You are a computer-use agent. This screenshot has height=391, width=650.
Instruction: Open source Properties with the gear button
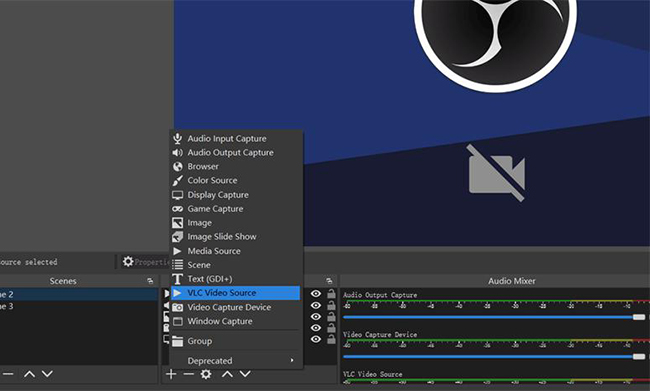145,262
